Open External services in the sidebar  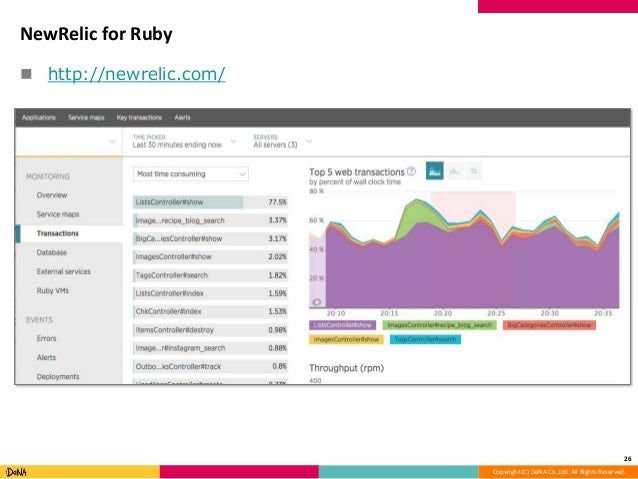(x=63, y=272)
